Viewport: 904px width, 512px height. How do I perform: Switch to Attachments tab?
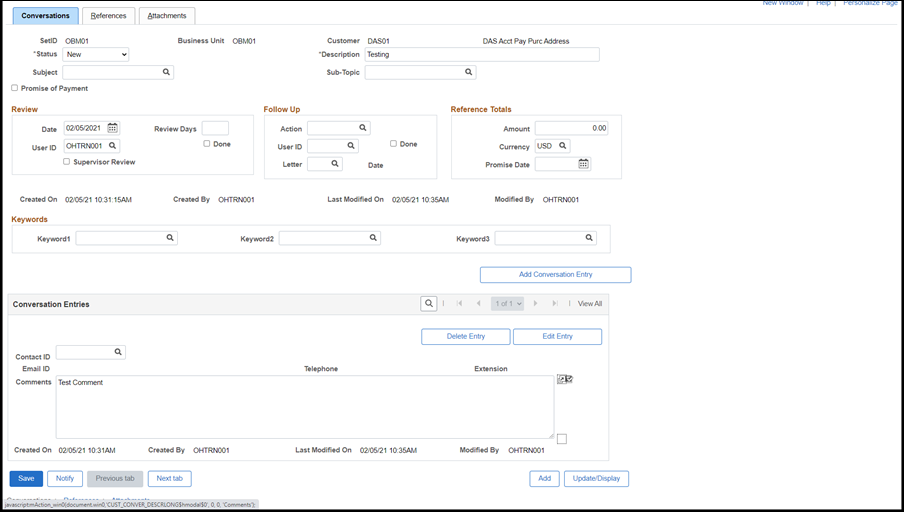click(x=167, y=16)
